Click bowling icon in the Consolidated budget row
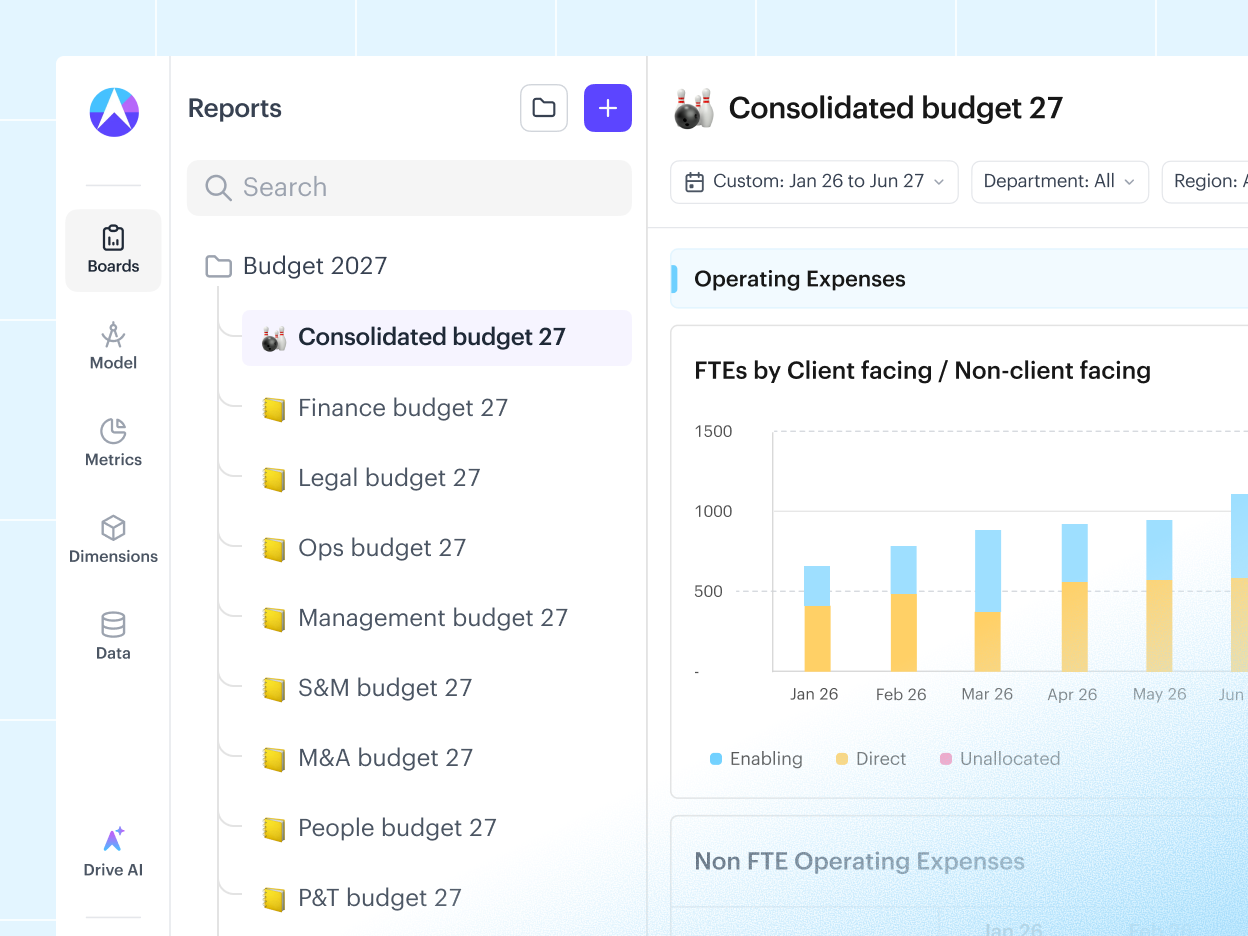Image resolution: width=1248 pixels, height=936 pixels. pyautogui.click(x=274, y=338)
